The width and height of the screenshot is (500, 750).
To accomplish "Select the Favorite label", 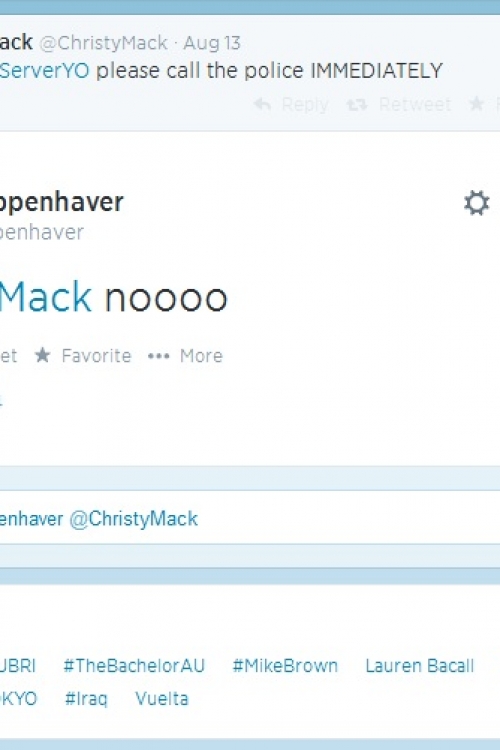I will 96,356.
